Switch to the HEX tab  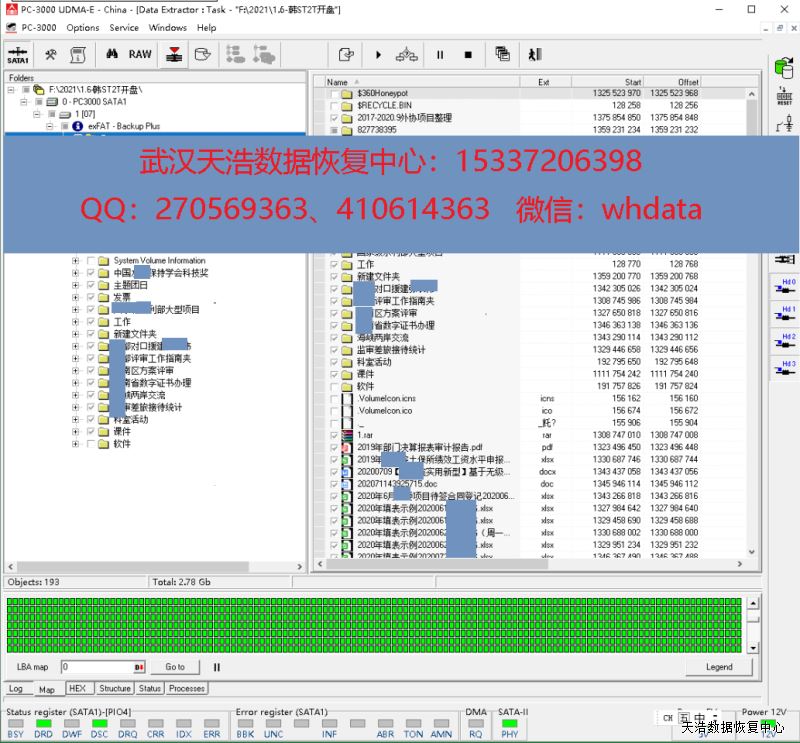pos(77,688)
